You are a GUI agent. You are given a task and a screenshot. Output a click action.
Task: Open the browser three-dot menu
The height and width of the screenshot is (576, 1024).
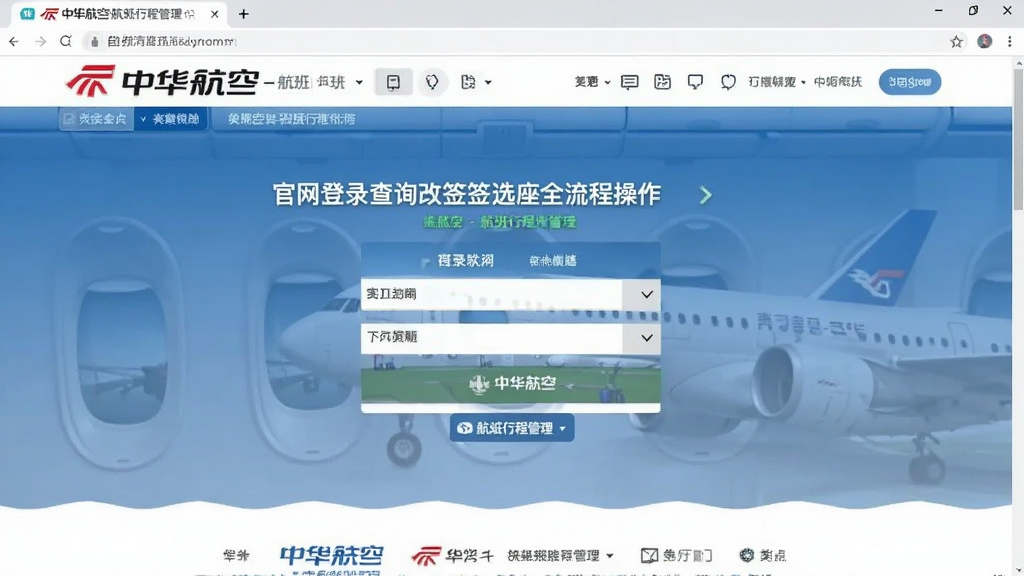[x=1010, y=41]
